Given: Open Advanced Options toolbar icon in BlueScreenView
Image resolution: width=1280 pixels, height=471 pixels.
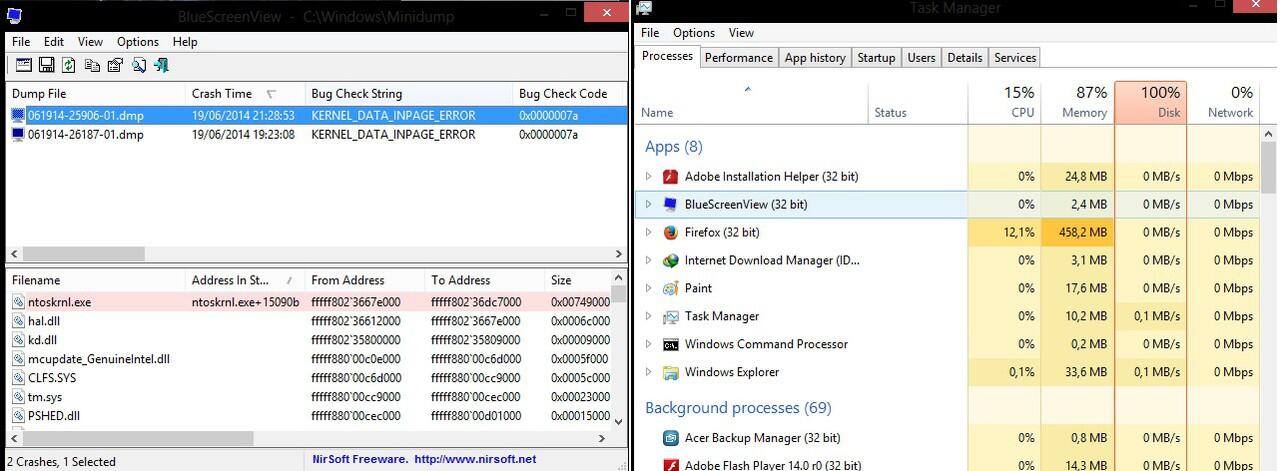Looking at the screenshot, I should tap(24, 65).
